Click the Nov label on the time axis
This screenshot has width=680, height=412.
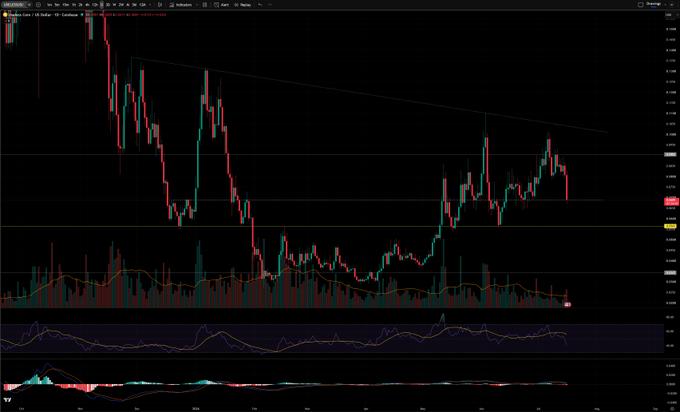80,409
